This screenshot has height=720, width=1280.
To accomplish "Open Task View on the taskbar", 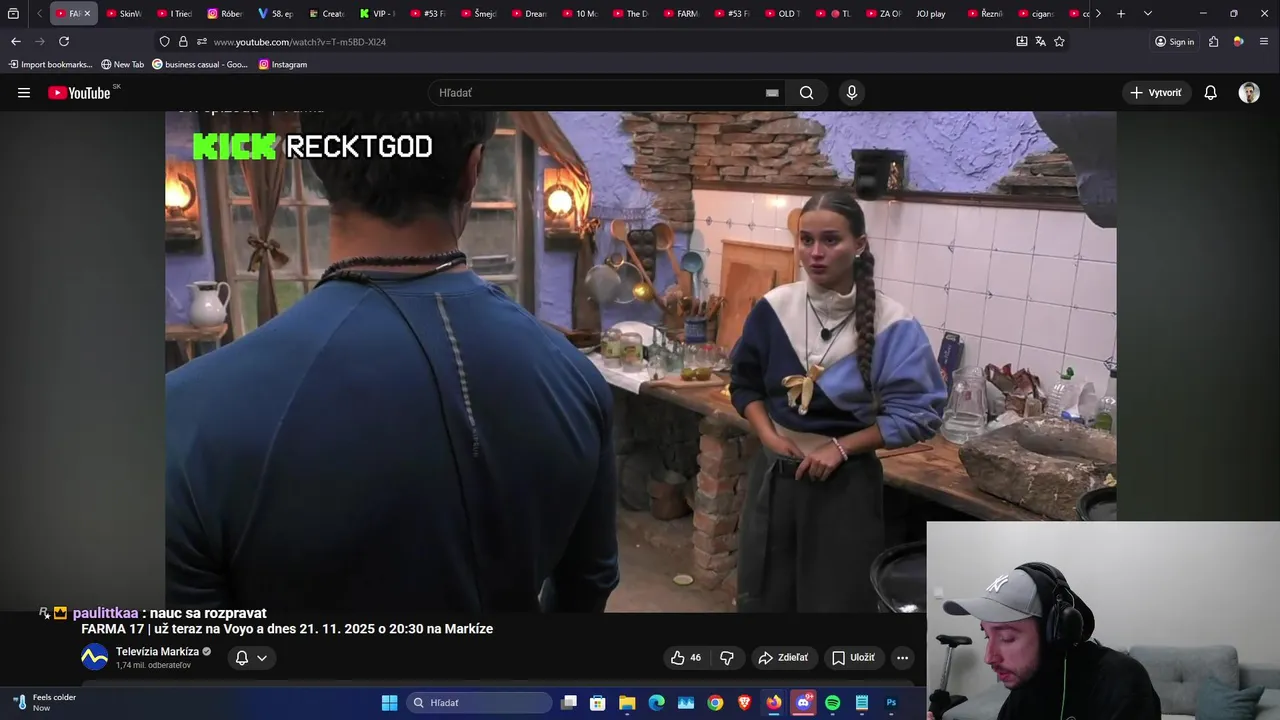I will 569,703.
